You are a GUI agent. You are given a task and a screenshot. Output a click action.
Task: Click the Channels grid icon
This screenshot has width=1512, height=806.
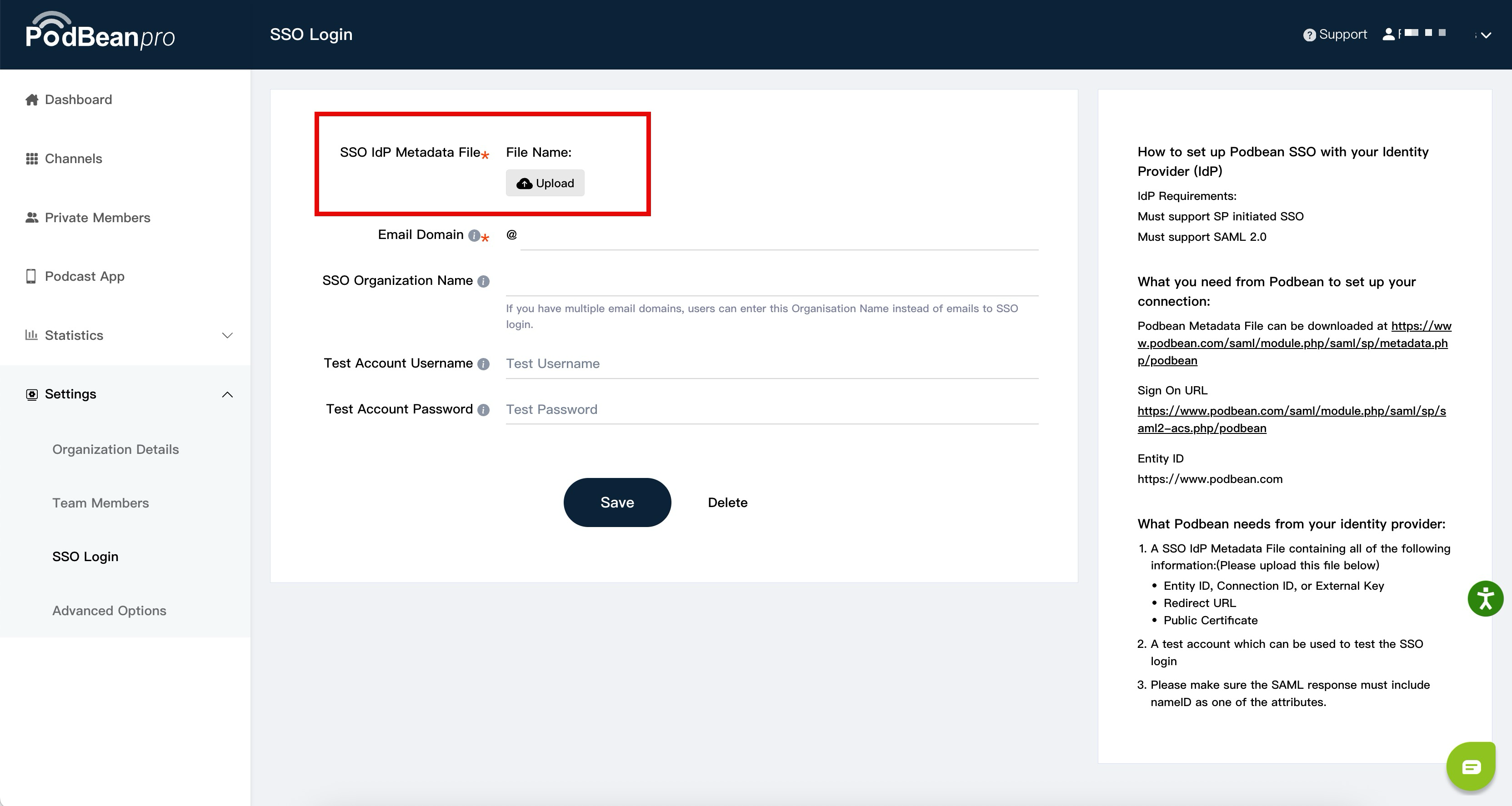point(32,159)
